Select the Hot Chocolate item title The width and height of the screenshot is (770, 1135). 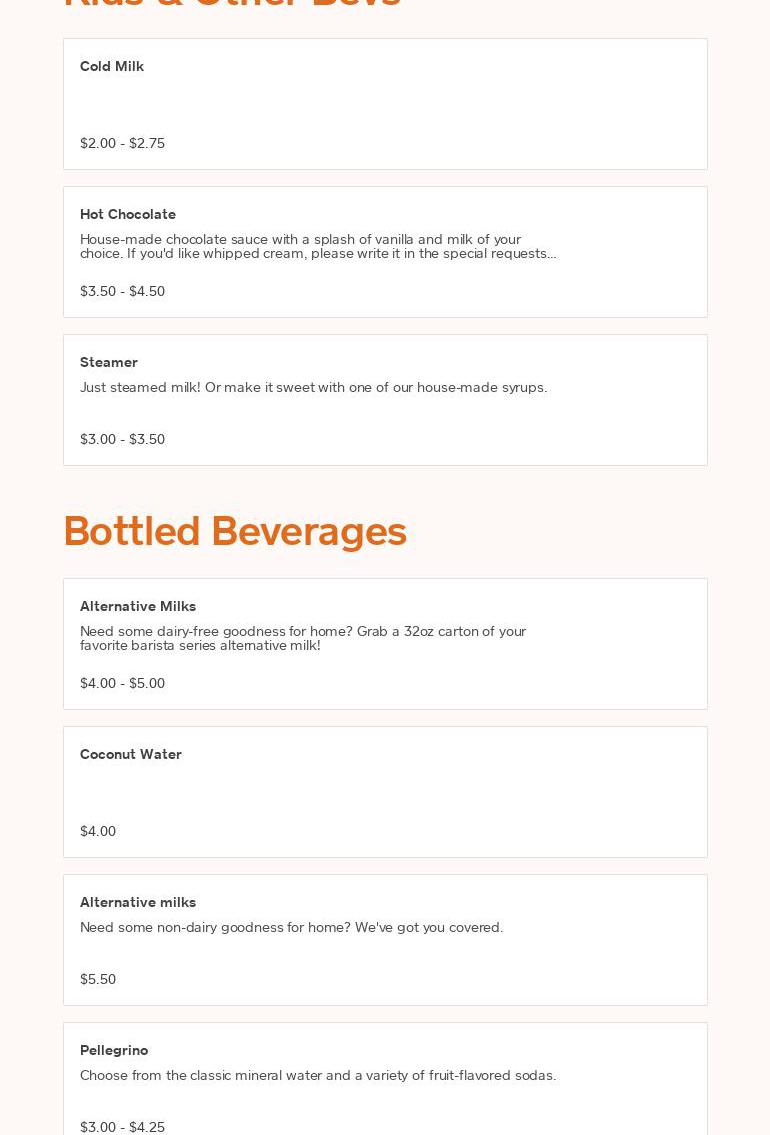128,214
